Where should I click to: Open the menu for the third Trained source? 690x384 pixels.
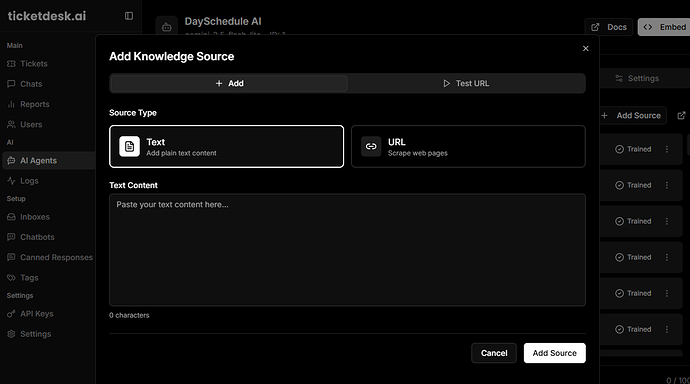667,221
